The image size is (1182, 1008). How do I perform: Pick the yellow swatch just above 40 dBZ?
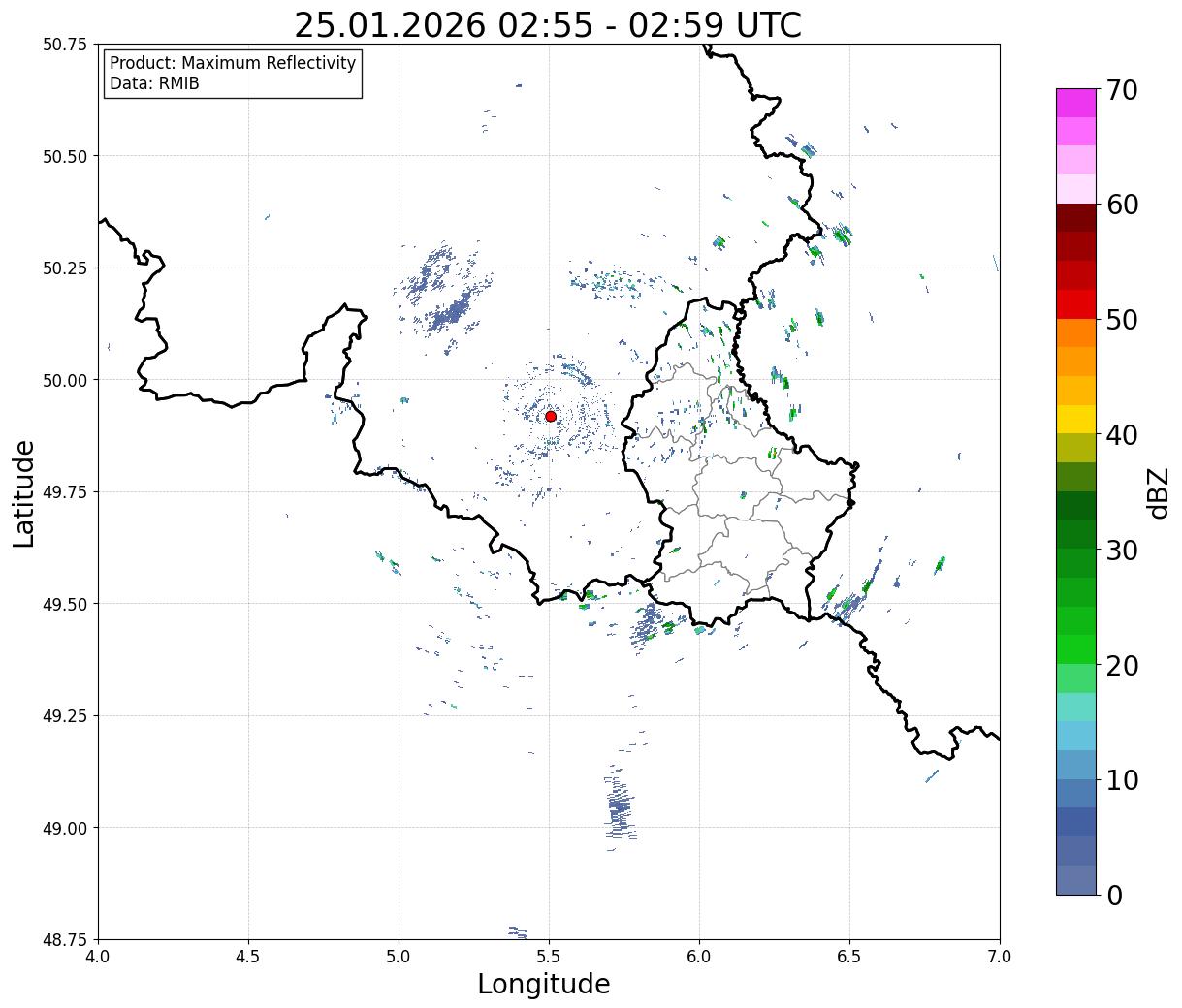click(x=1076, y=420)
